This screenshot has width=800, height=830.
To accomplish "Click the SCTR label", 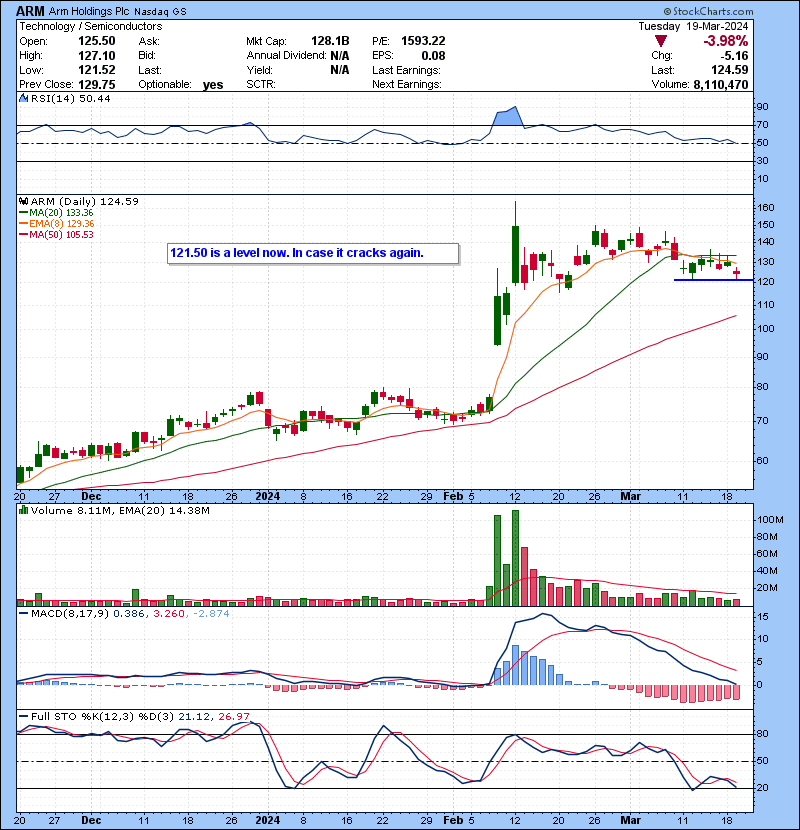I will tap(261, 85).
